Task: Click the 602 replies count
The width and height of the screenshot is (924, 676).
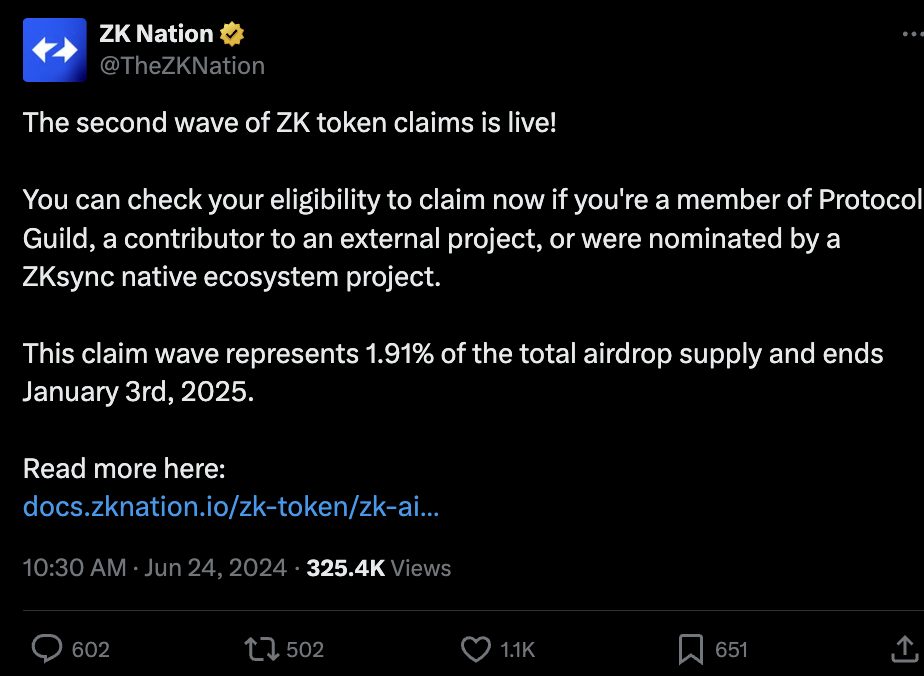Action: 91,650
